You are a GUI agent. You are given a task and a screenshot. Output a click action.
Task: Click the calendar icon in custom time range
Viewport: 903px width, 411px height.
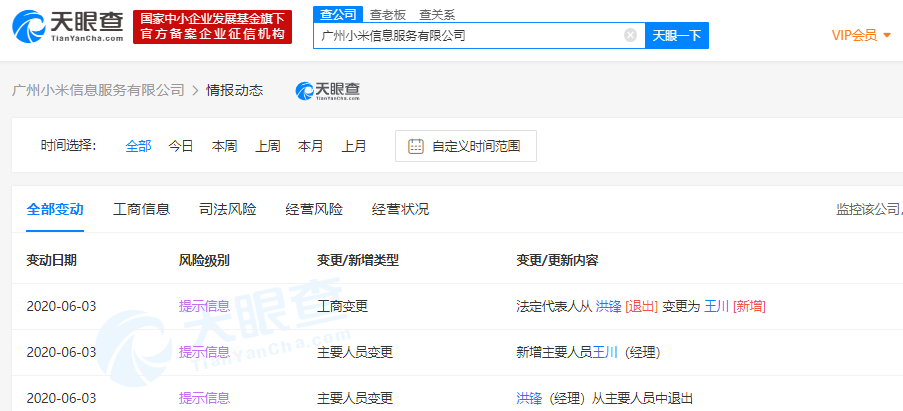tap(416, 146)
